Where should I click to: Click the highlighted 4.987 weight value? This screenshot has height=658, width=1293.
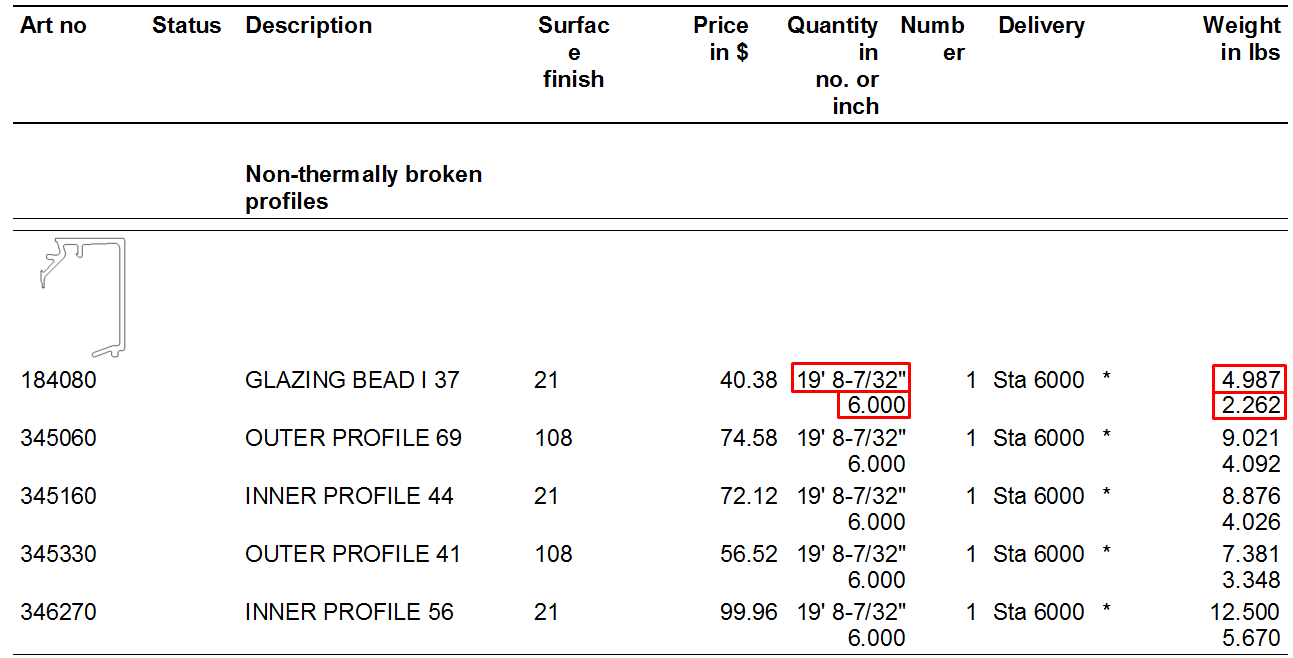point(1249,380)
